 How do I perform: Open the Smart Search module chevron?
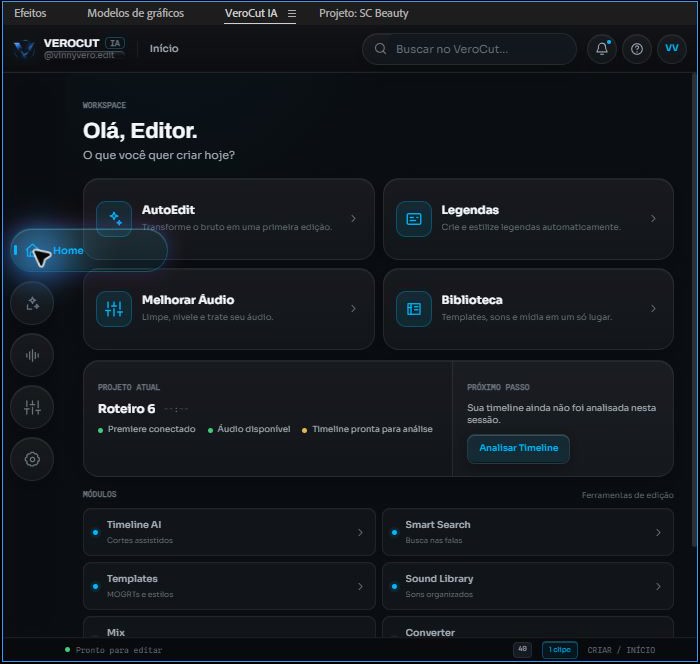[x=658, y=532]
